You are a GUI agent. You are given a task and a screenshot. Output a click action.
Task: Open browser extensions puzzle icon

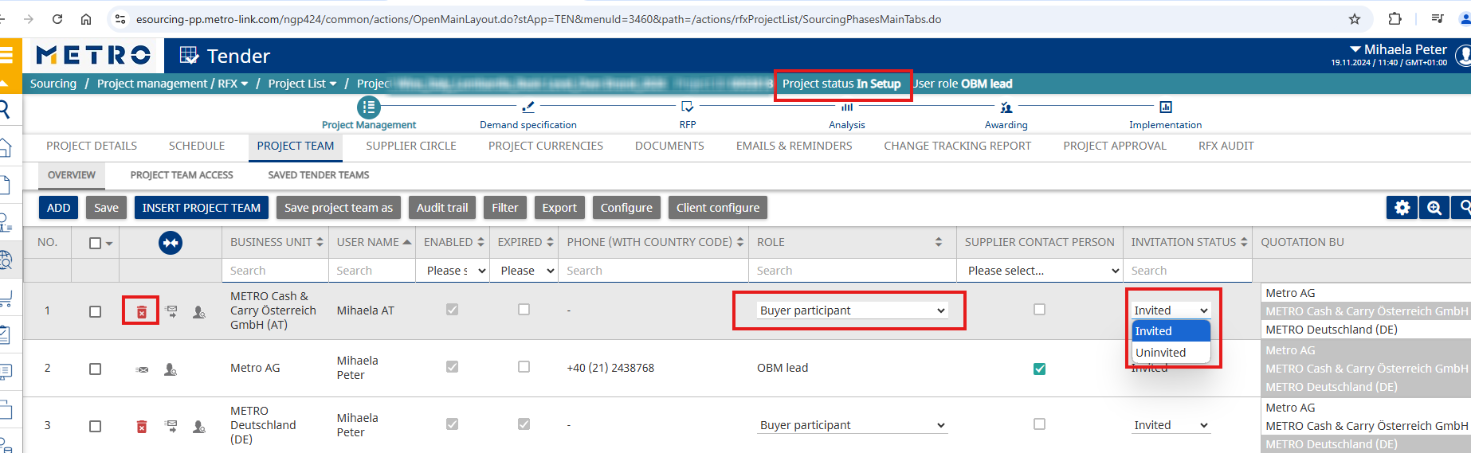click(1395, 18)
